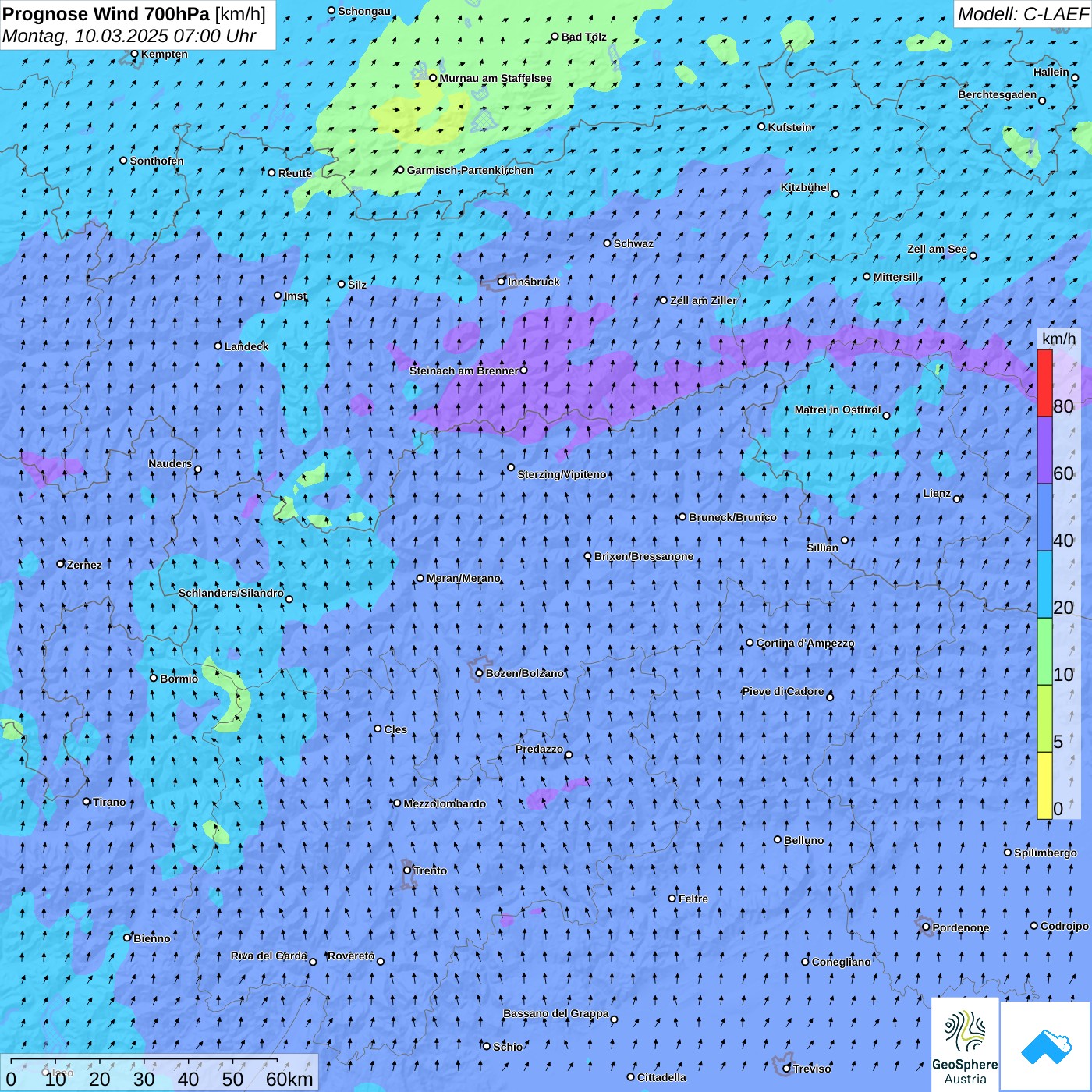Click the Brixen/Bressanone label

643,556
